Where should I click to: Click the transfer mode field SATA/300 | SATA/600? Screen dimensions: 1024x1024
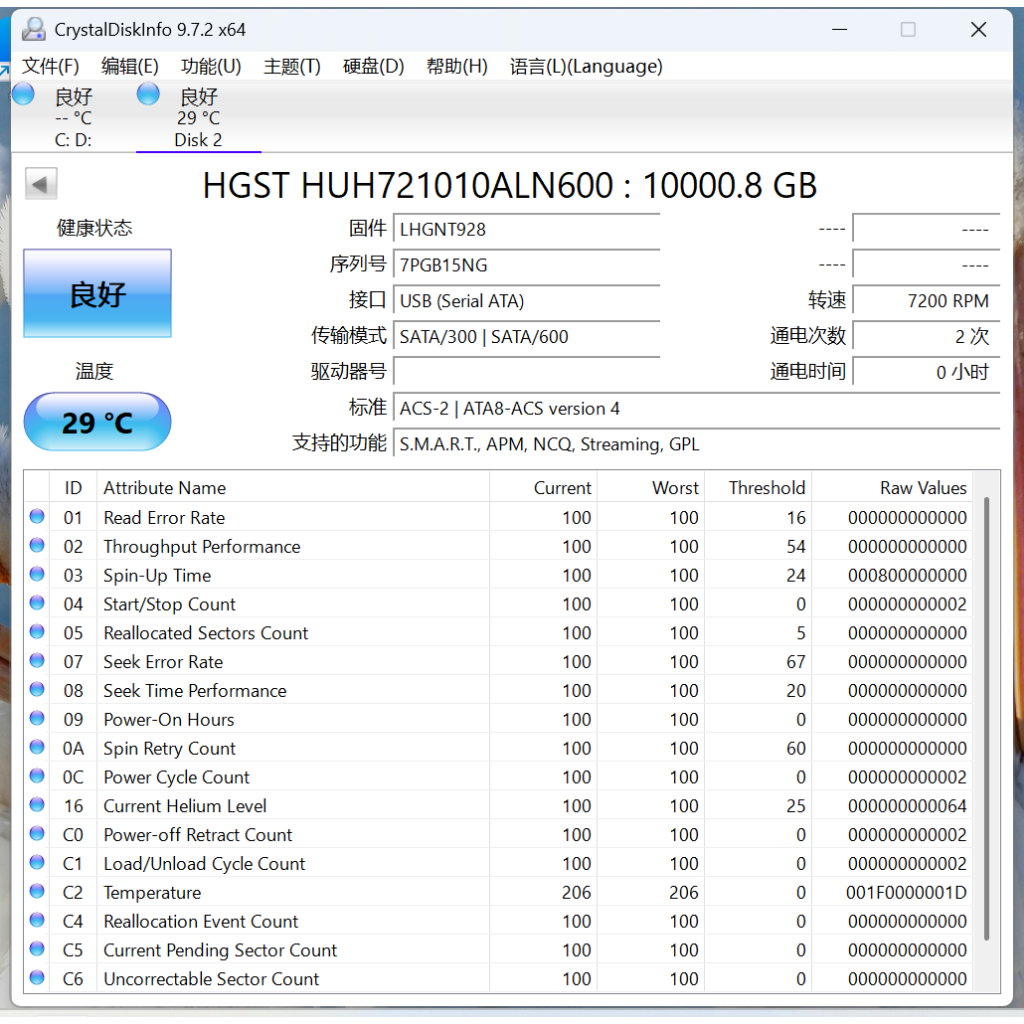pyautogui.click(x=526, y=337)
